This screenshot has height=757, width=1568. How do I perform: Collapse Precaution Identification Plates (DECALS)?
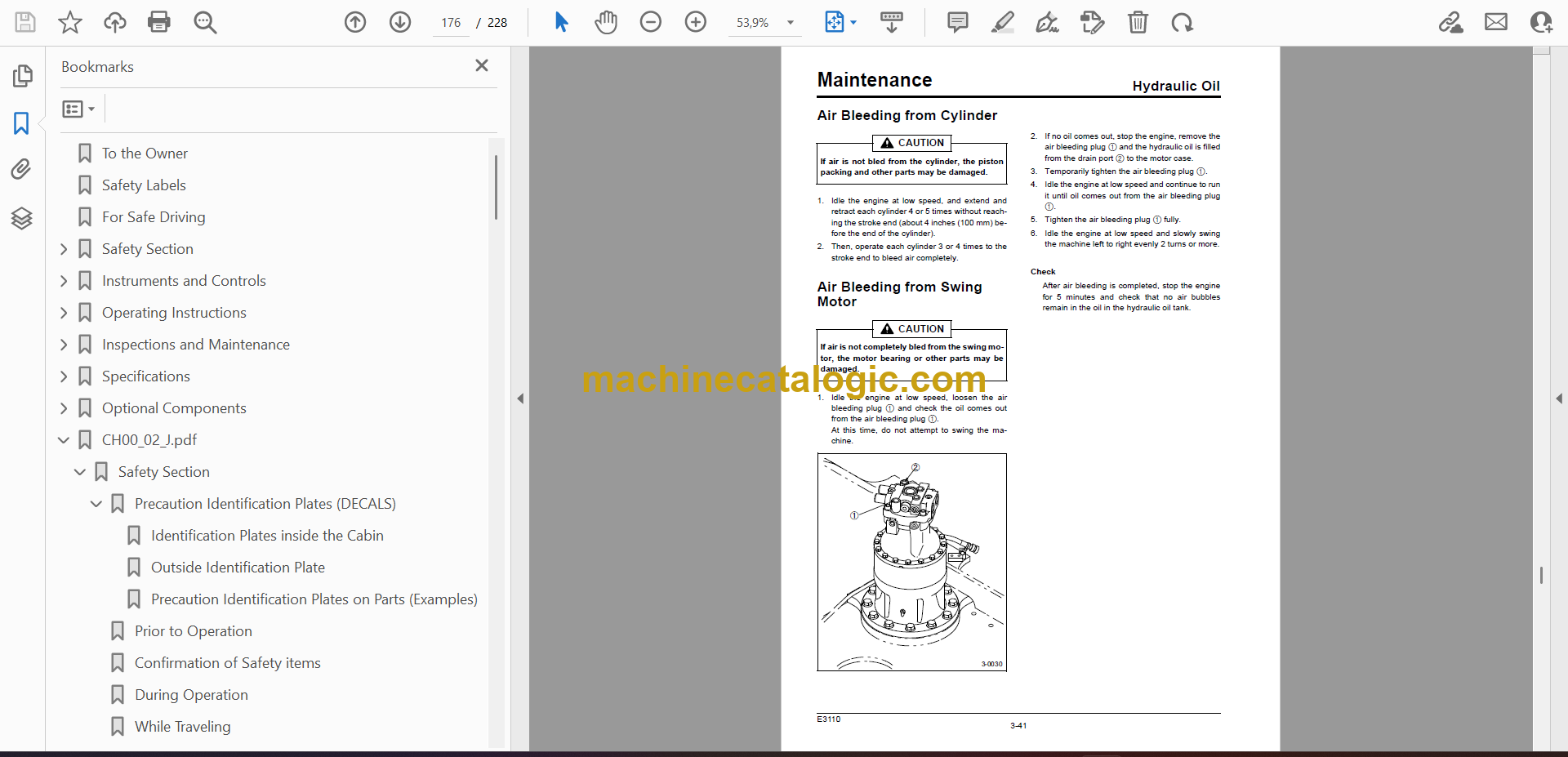[x=96, y=504]
